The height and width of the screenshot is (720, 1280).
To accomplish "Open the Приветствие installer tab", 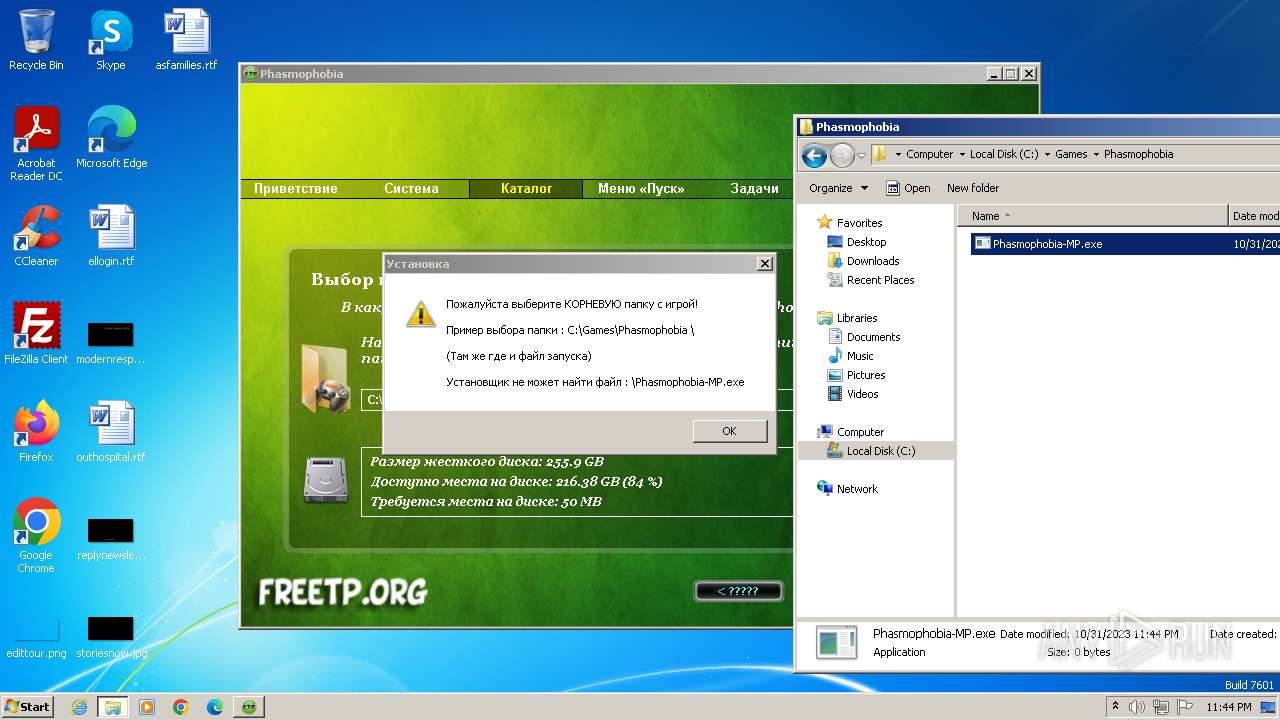I will (296, 188).
